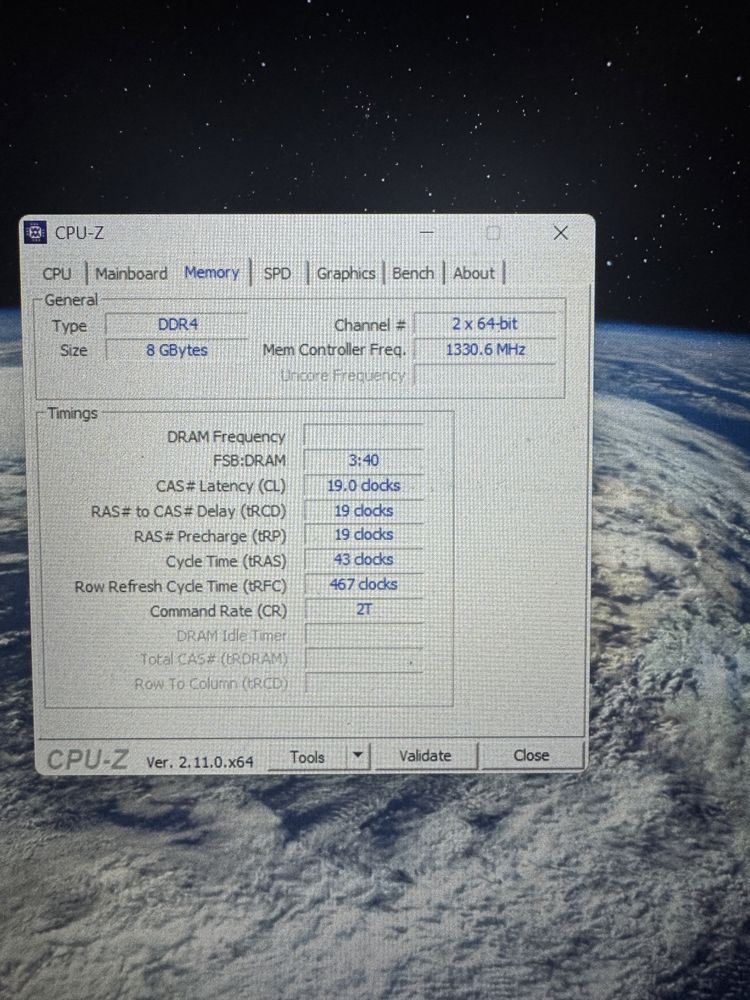Click the disabled maximize button in the CPU-Z title bar
The height and width of the screenshot is (1000, 750).
click(493, 233)
